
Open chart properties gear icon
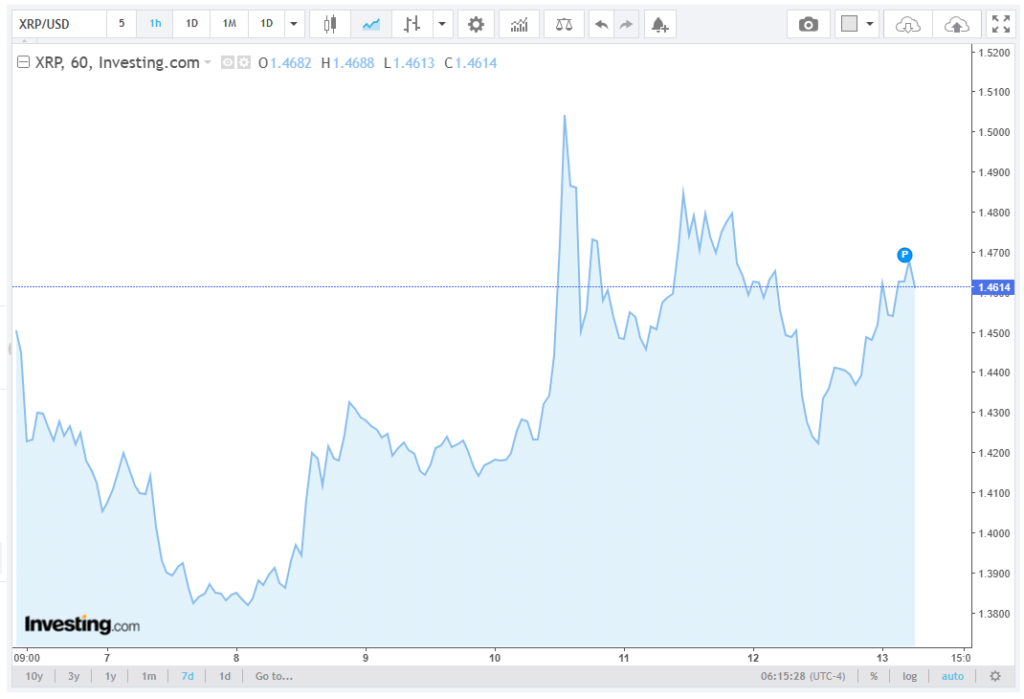pos(476,24)
